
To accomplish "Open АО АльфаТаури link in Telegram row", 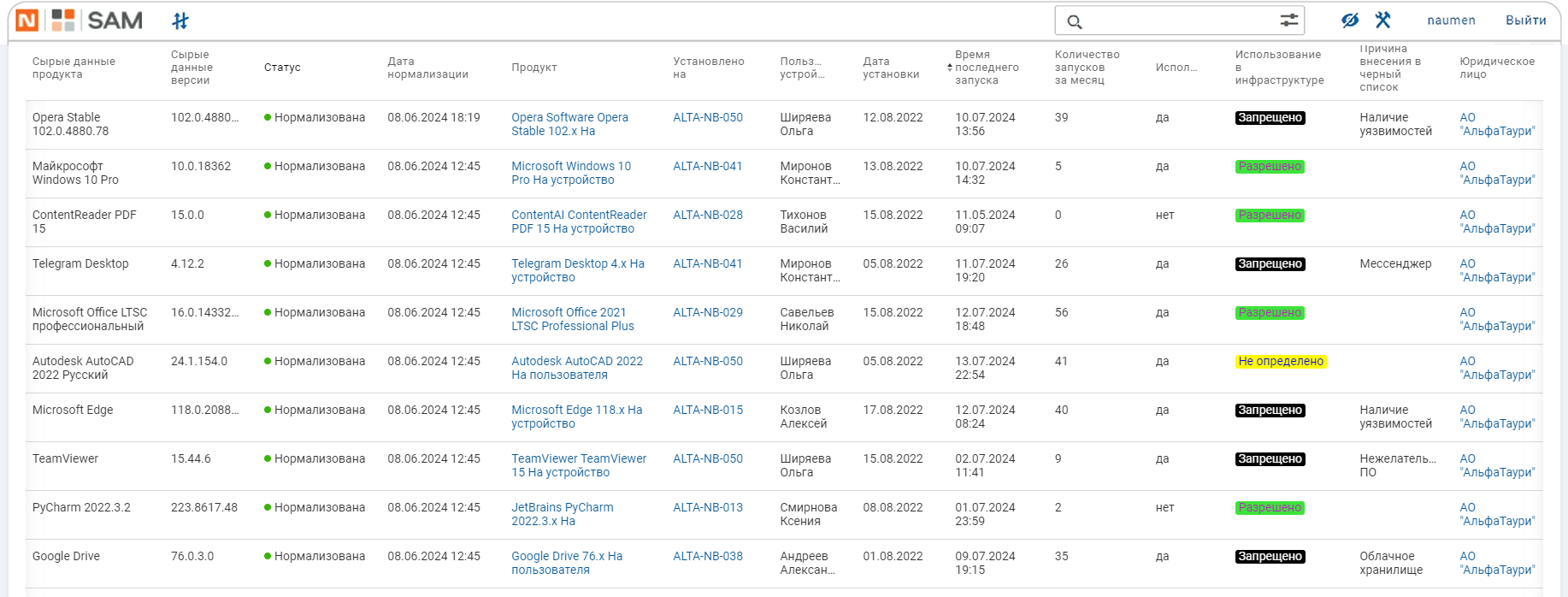I will [1497, 270].
